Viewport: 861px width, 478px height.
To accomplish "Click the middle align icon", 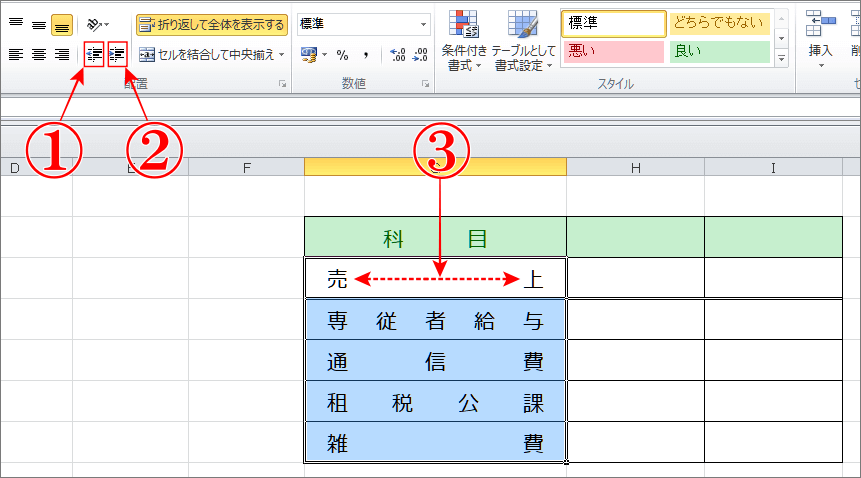I will click(39, 25).
